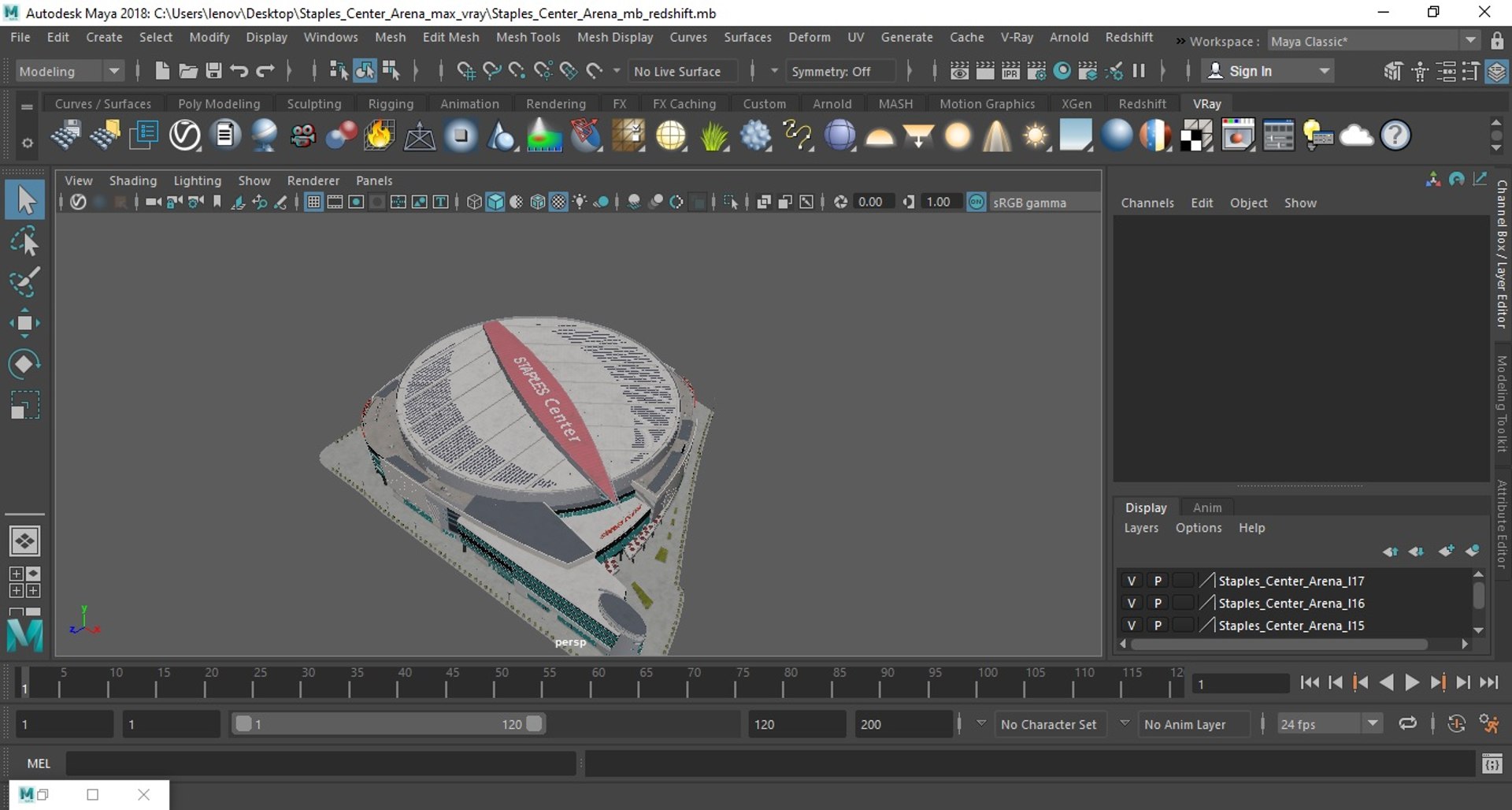Switch to the Anim layer tab

pos(1207,507)
